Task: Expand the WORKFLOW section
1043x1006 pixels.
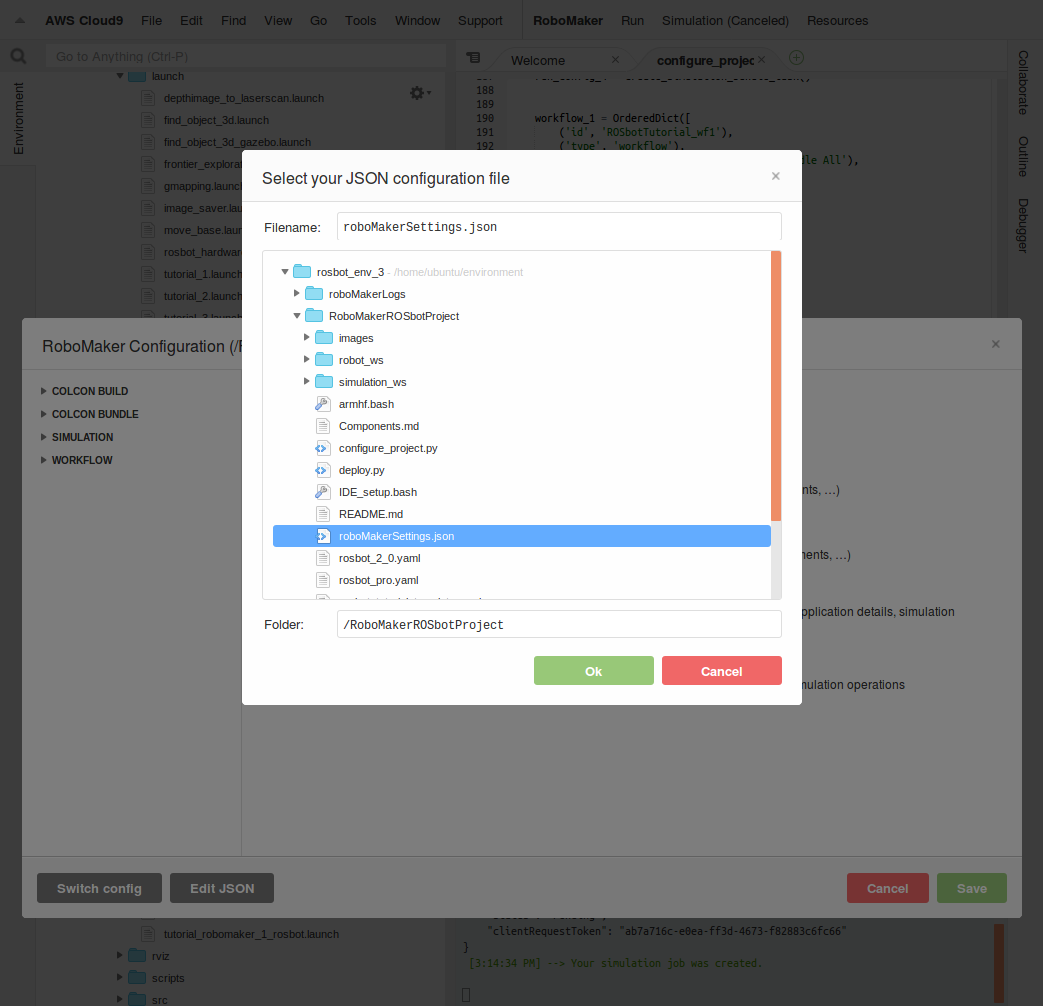Action: 43,460
